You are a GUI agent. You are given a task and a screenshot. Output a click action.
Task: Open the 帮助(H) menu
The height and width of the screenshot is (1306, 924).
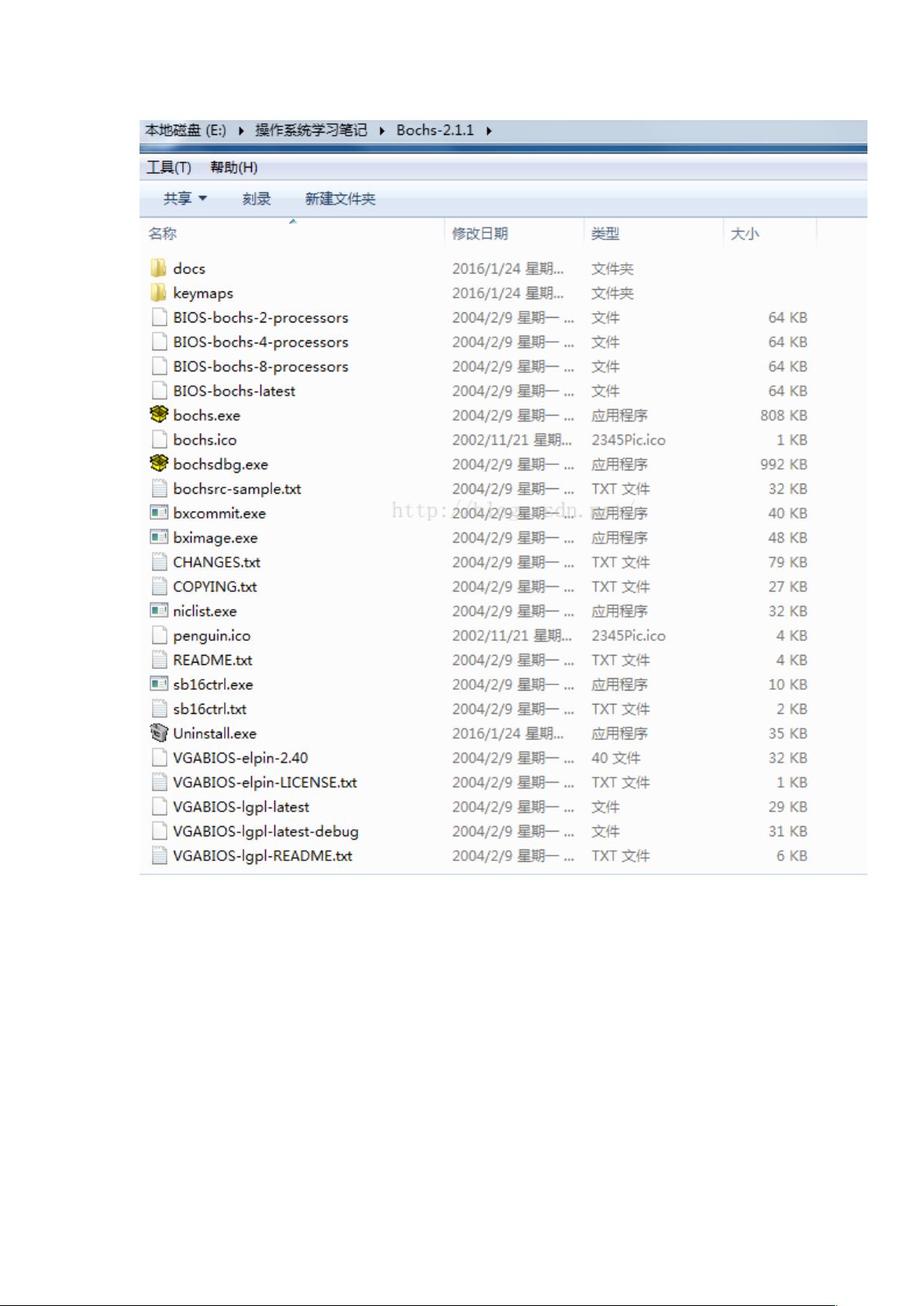tap(233, 167)
